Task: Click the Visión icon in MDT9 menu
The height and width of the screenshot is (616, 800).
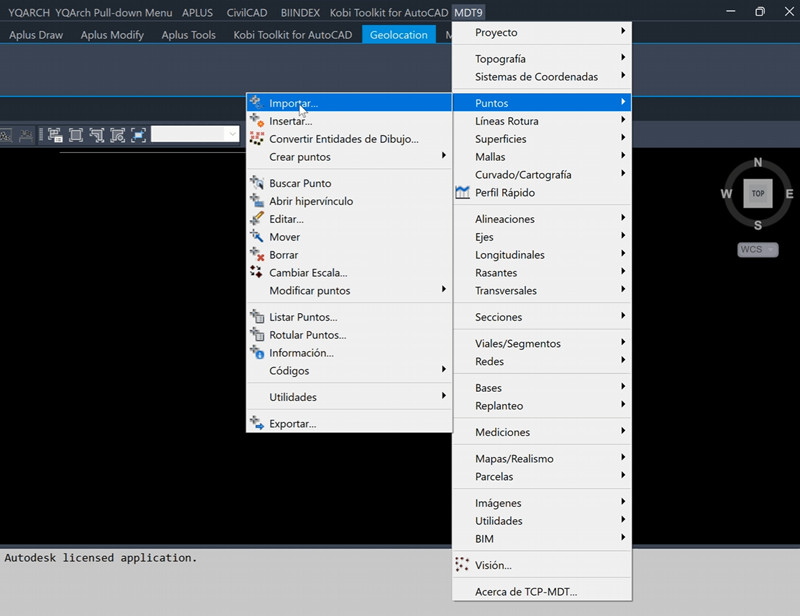Action: [x=462, y=565]
